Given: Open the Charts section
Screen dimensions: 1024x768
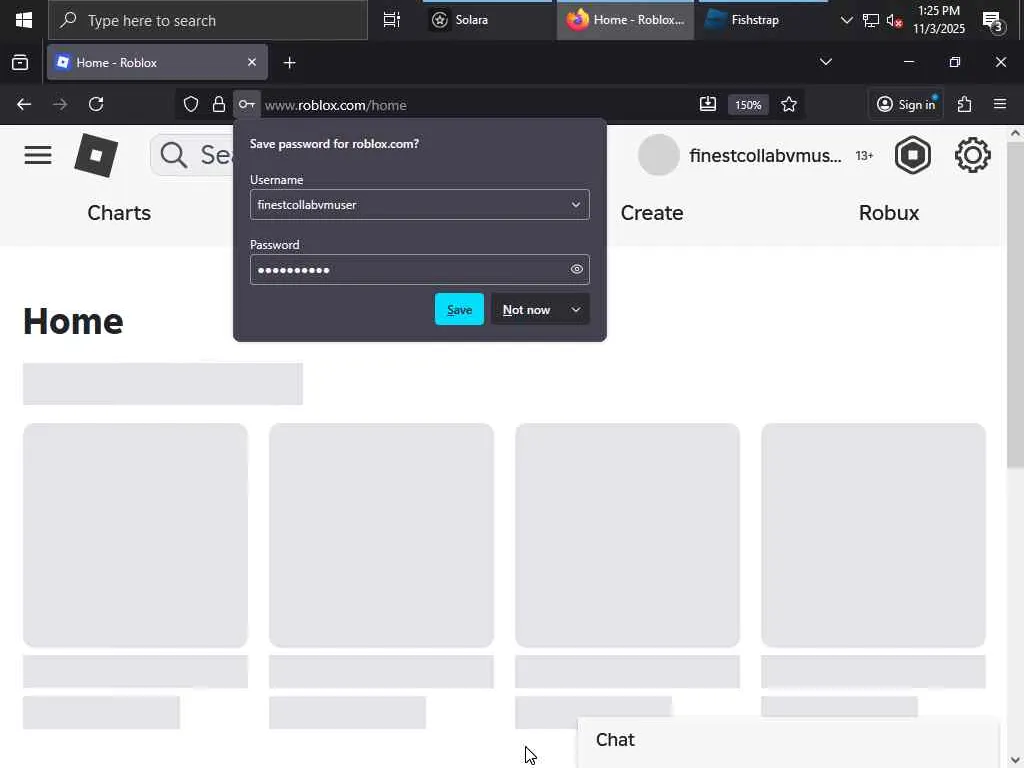Looking at the screenshot, I should point(119,213).
